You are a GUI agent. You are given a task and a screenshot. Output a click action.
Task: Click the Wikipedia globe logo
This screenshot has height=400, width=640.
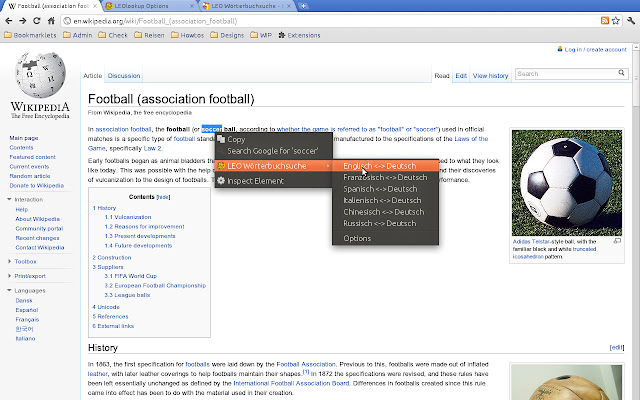pos(40,75)
